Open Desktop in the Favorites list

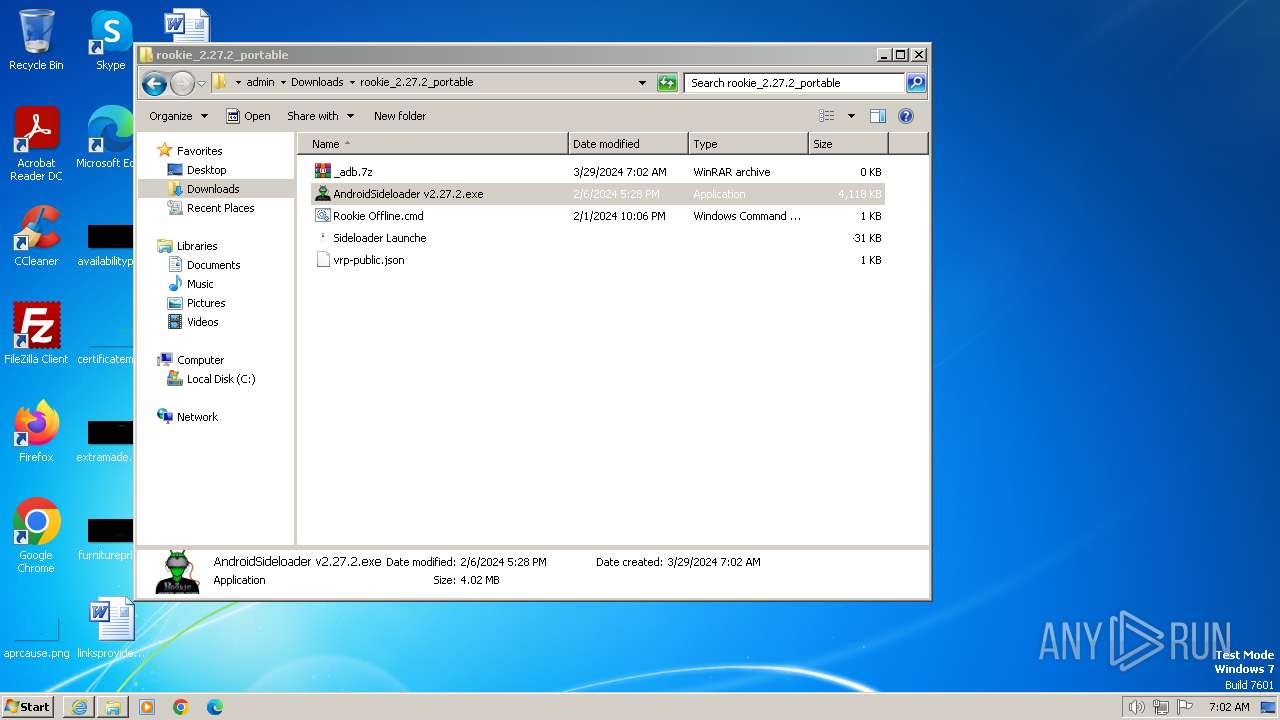[206, 170]
